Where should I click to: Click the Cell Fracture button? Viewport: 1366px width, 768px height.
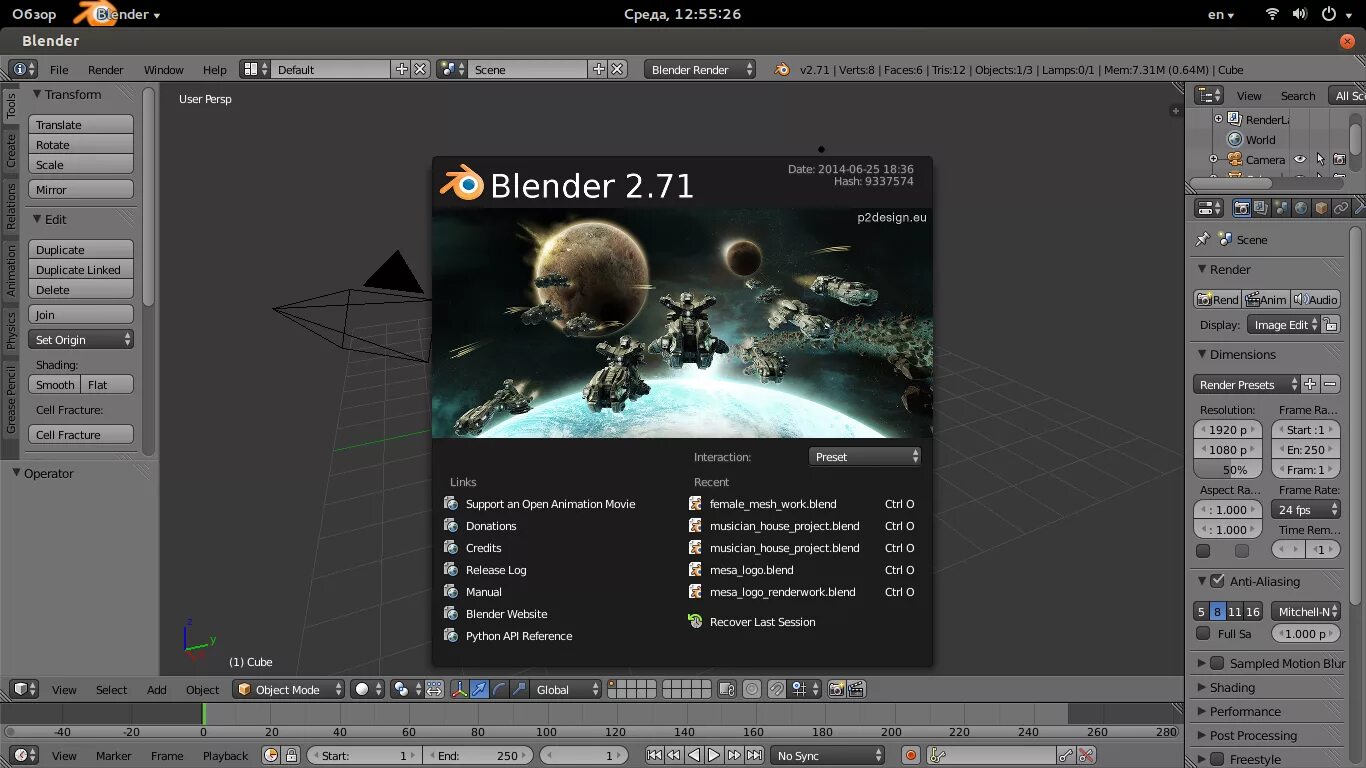pos(81,435)
